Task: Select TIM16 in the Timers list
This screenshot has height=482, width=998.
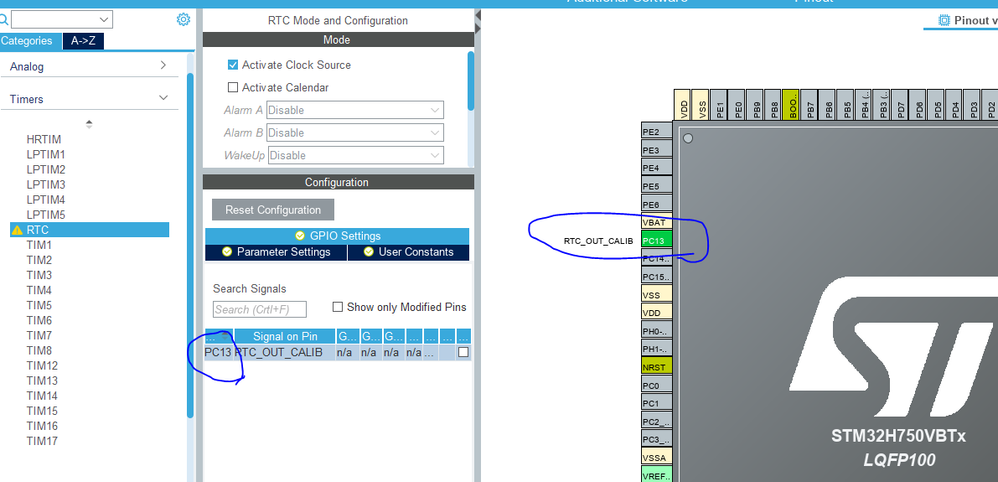Action: click(x=42, y=426)
